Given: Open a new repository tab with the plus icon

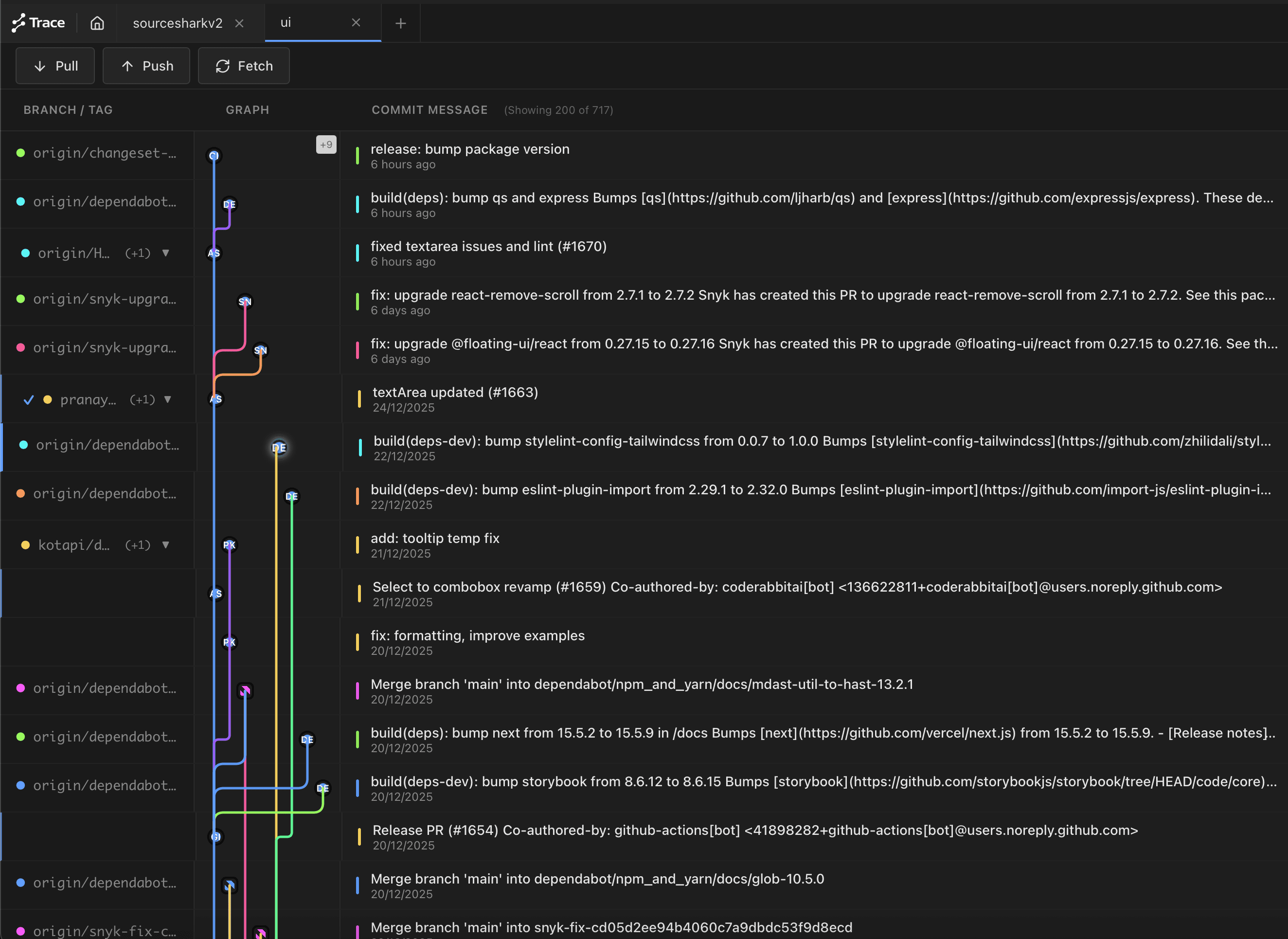Looking at the screenshot, I should click(x=400, y=23).
